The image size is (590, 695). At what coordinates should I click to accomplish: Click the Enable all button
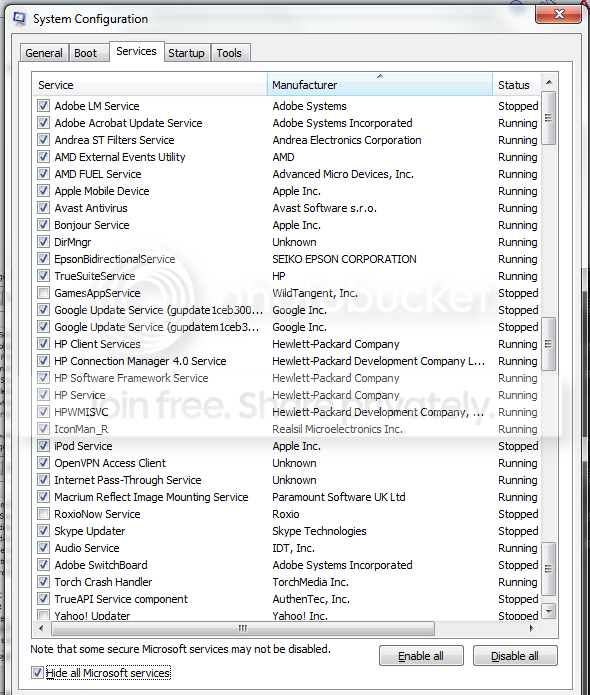click(421, 656)
